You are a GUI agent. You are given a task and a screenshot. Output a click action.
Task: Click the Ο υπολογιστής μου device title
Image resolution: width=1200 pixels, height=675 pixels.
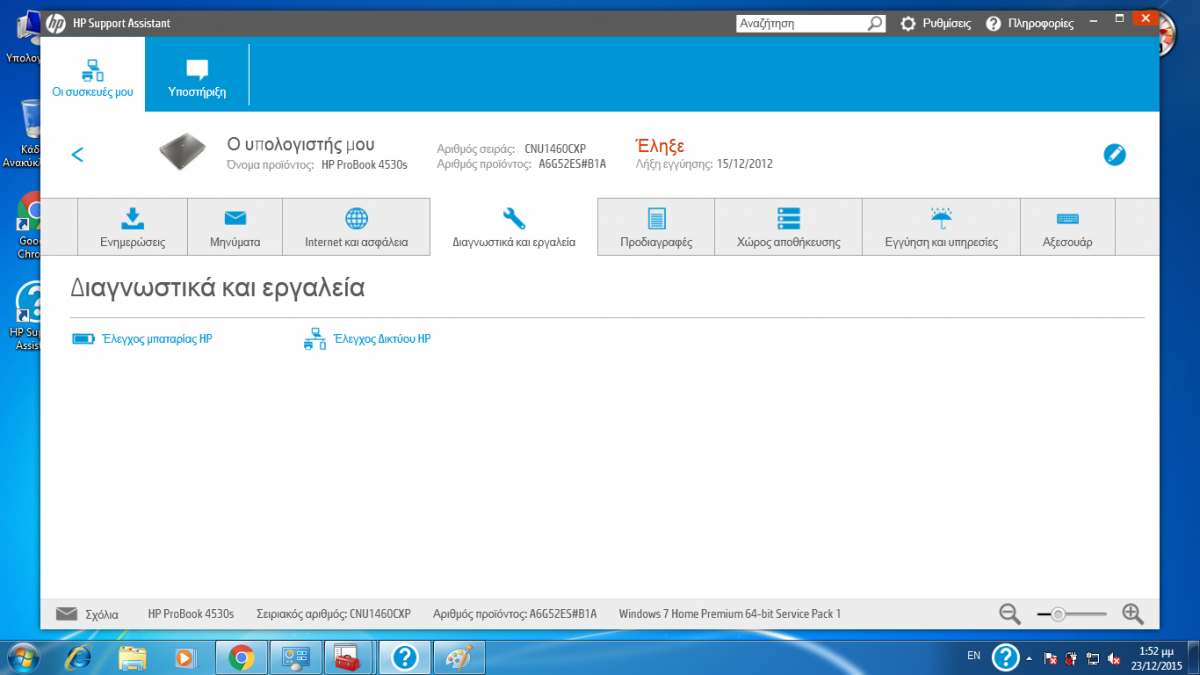pos(301,144)
